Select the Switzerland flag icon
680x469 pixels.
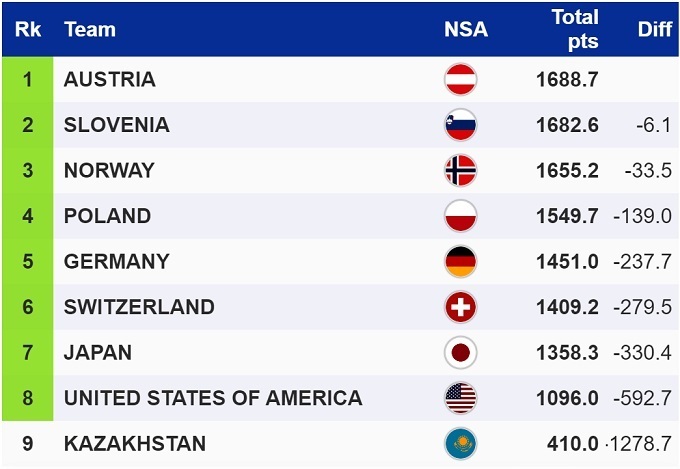tap(461, 307)
